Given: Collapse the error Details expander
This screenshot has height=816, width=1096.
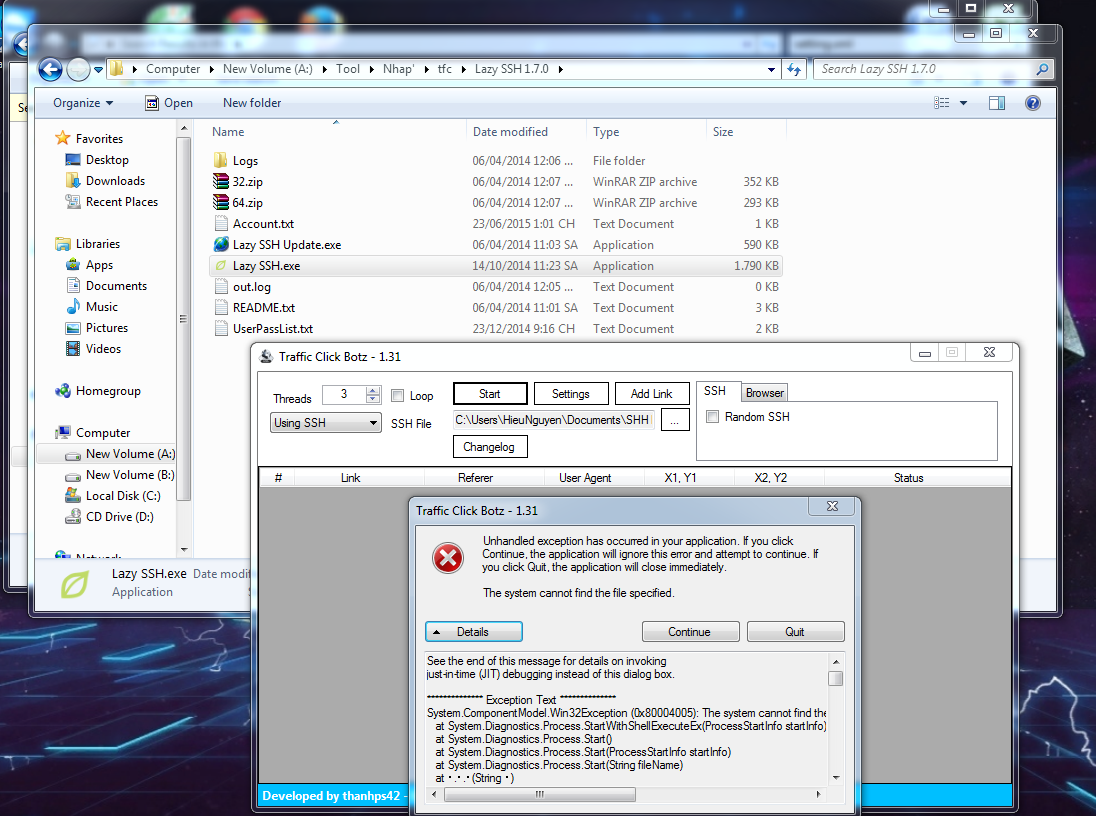Looking at the screenshot, I should pos(473,632).
